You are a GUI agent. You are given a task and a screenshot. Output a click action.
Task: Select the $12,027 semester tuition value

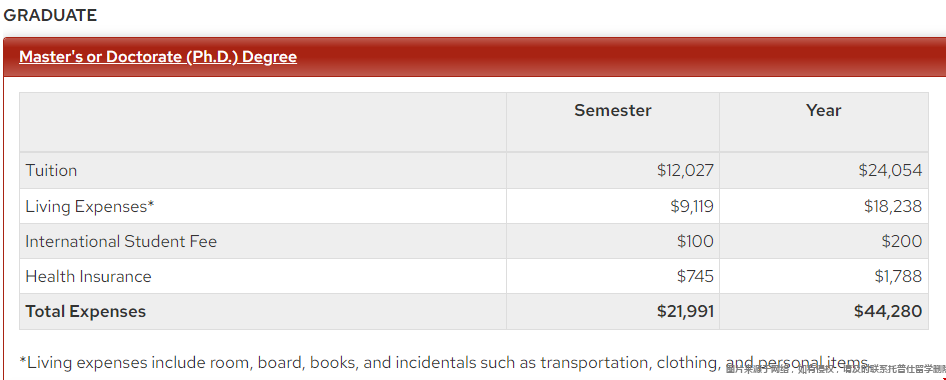(685, 170)
